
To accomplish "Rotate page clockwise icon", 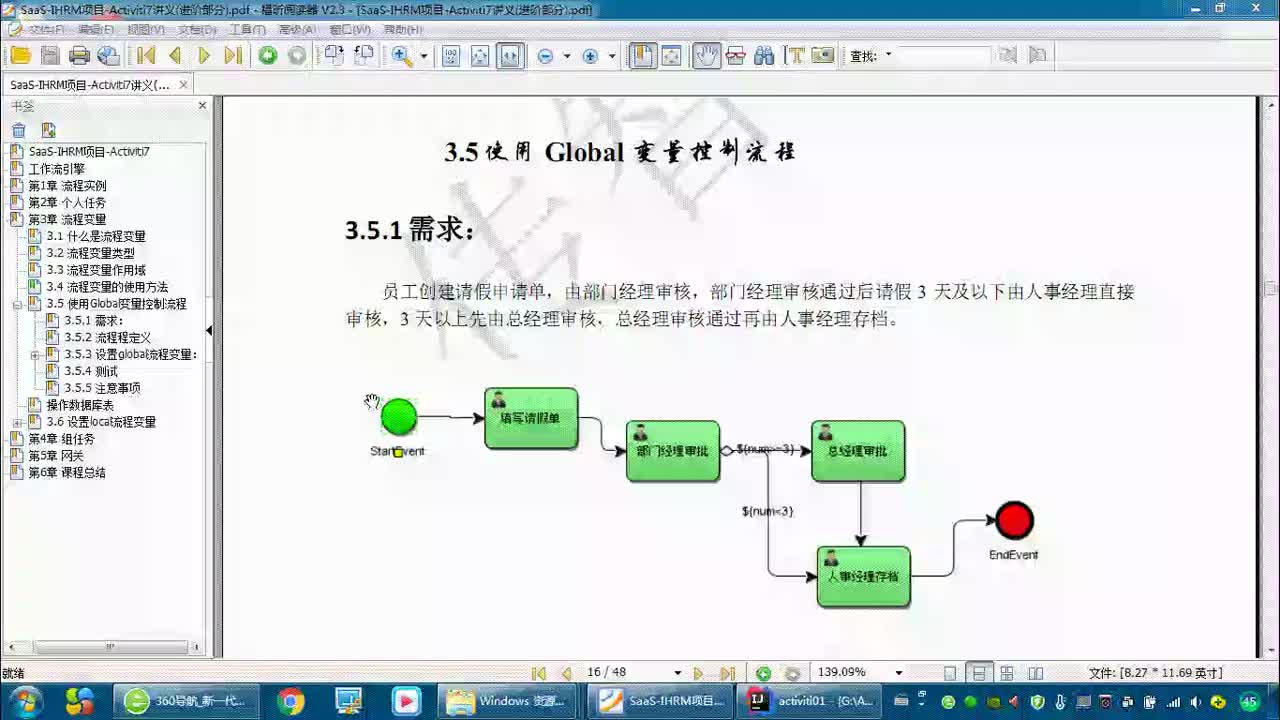I will [334, 56].
